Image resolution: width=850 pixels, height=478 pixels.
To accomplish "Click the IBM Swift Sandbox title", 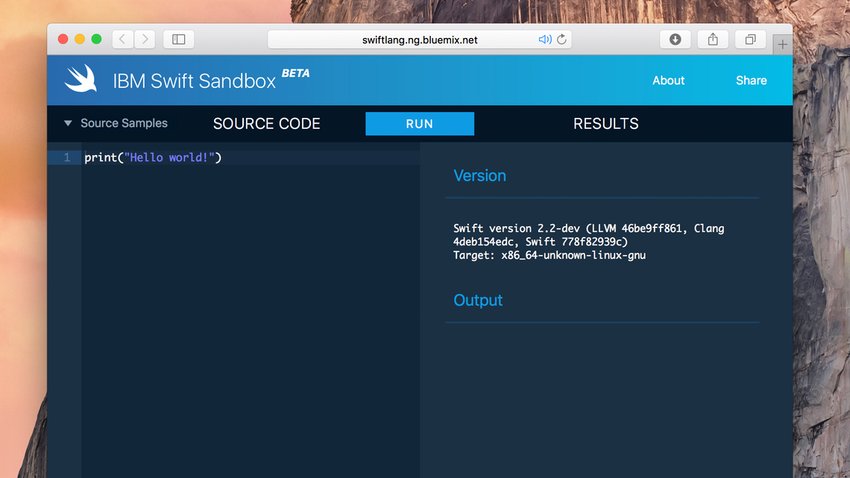I will pos(194,81).
